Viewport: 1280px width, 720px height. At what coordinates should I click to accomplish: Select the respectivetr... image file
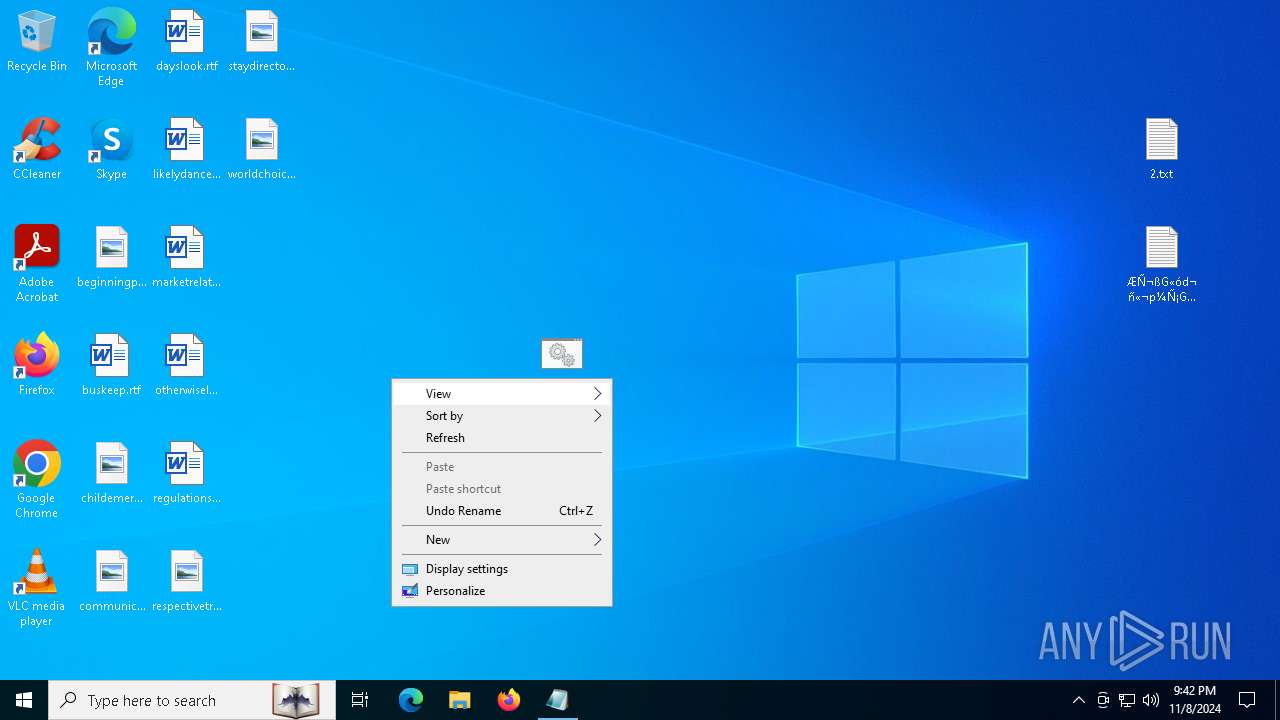(x=186, y=582)
